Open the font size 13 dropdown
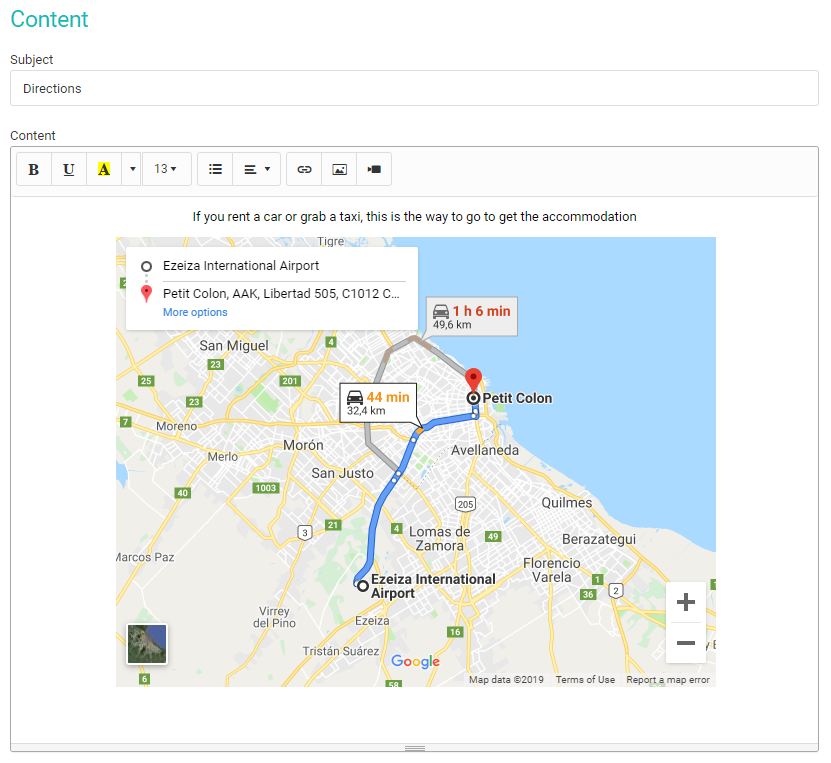 pyautogui.click(x=166, y=170)
